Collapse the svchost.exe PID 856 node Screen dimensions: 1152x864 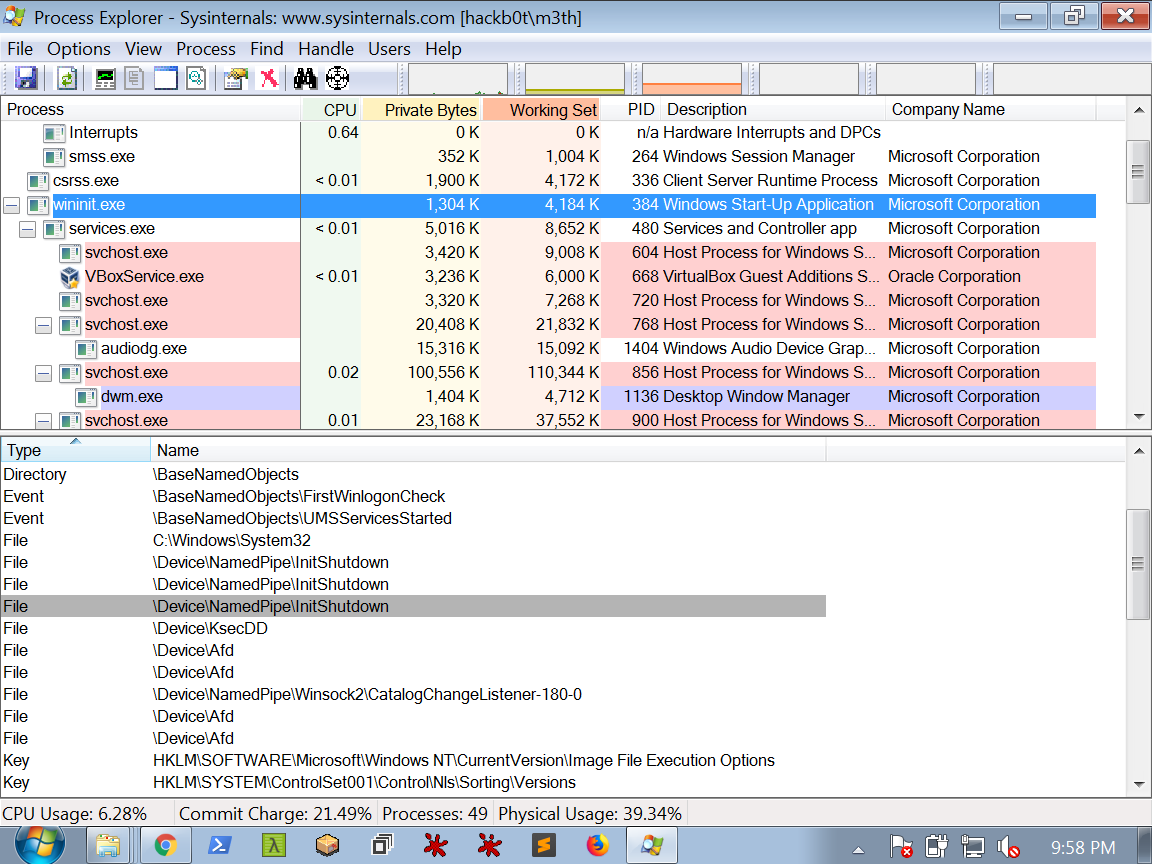(44, 373)
